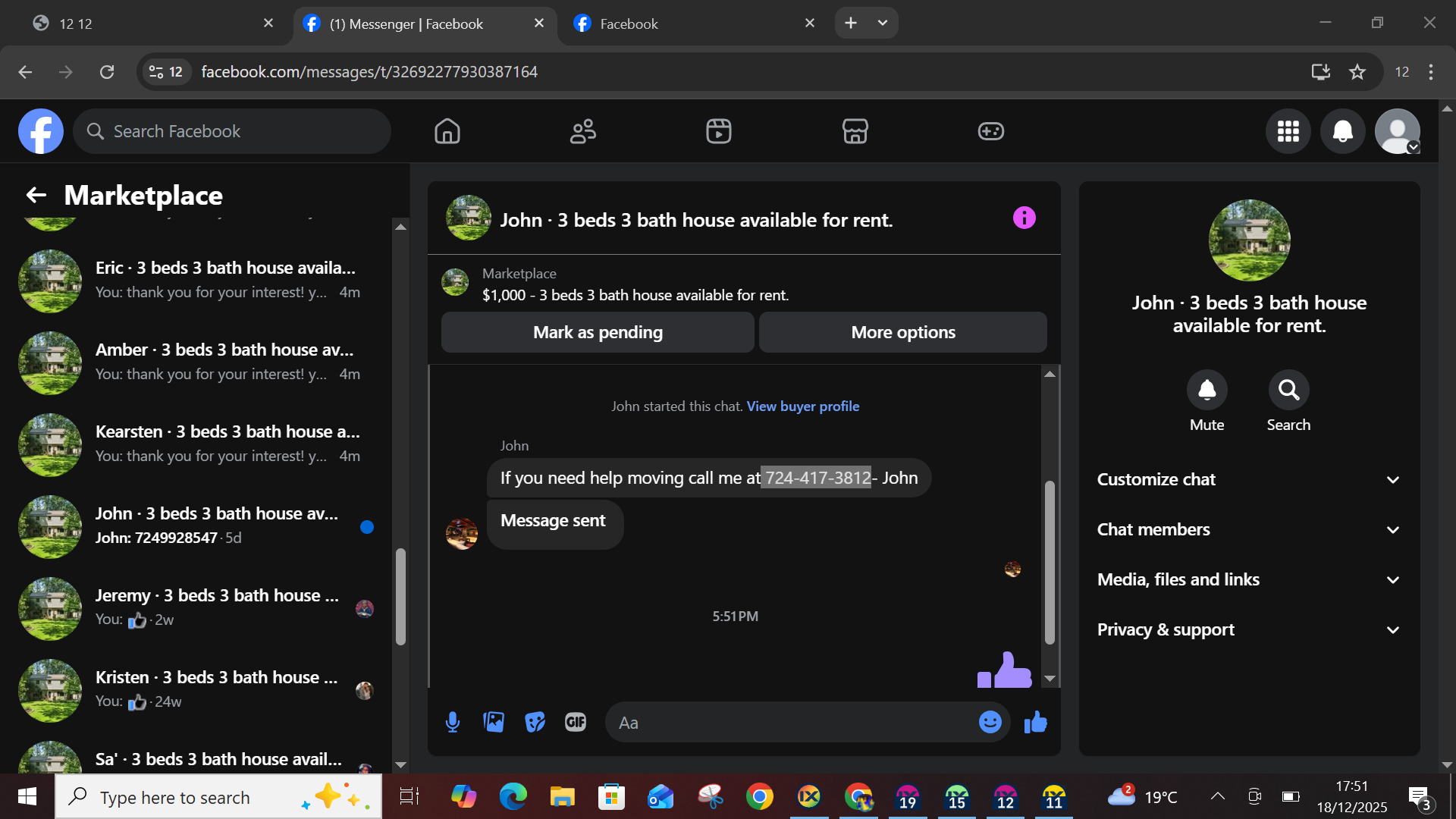Click the Facebook logo
This screenshot has width=1456, height=819.
click(x=41, y=131)
